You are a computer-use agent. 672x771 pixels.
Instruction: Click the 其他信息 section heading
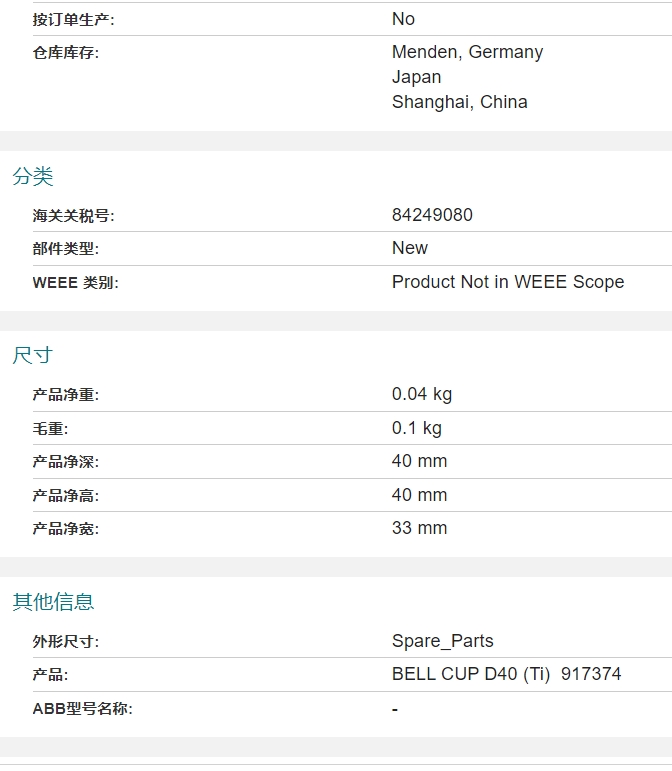[x=53, y=602]
